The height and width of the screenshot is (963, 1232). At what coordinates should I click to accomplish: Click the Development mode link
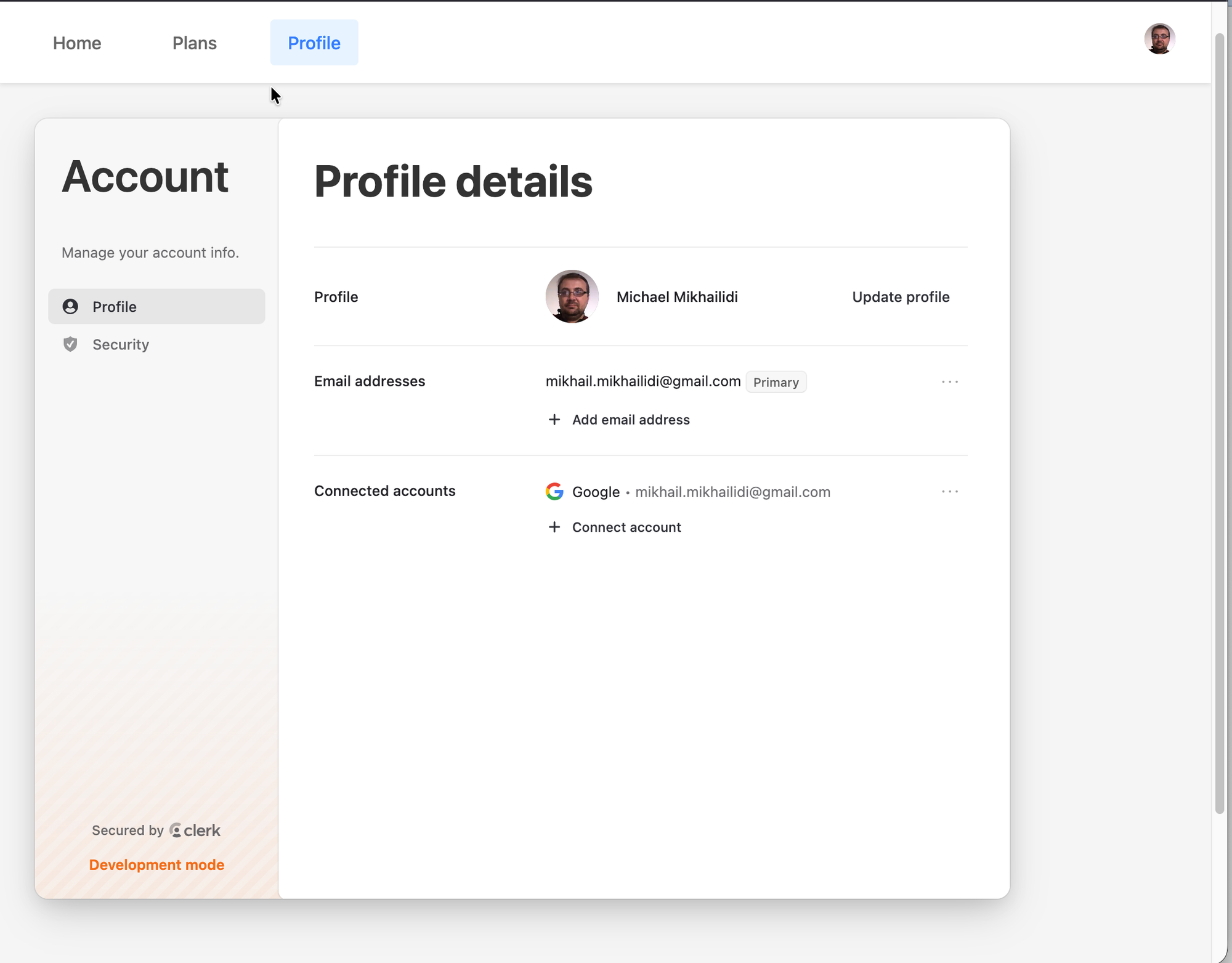click(156, 865)
